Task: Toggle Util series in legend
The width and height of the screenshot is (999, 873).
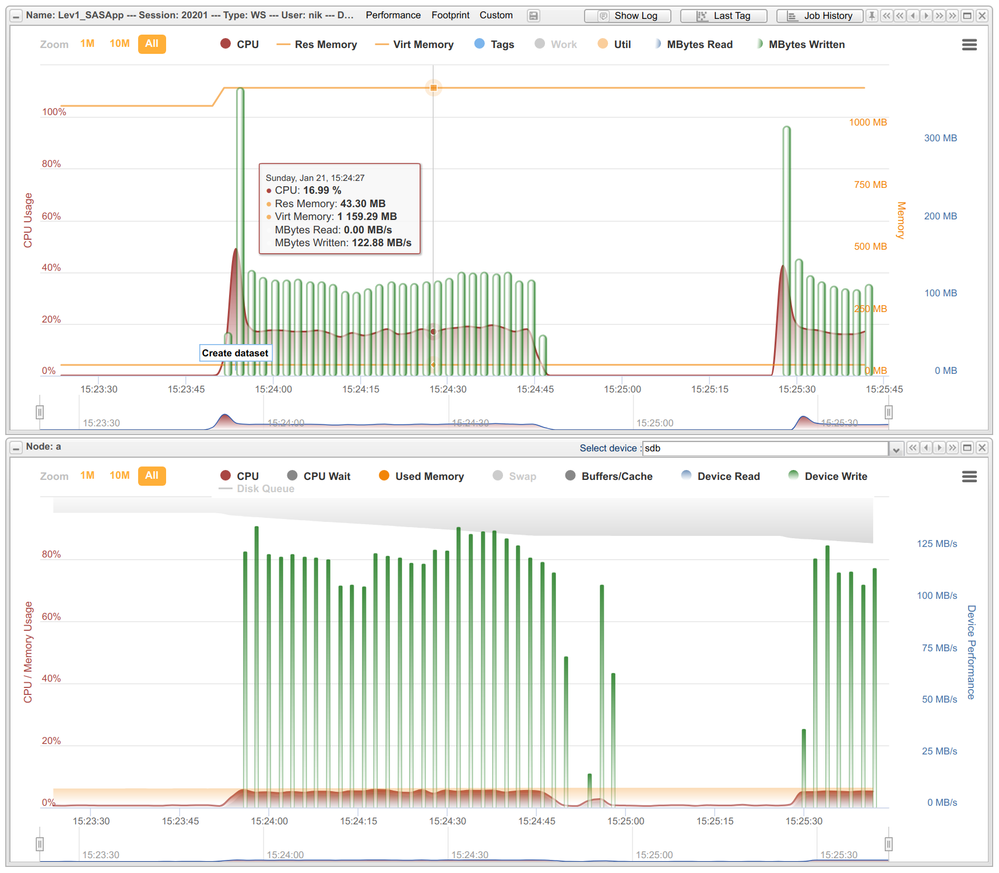Action: [x=614, y=44]
